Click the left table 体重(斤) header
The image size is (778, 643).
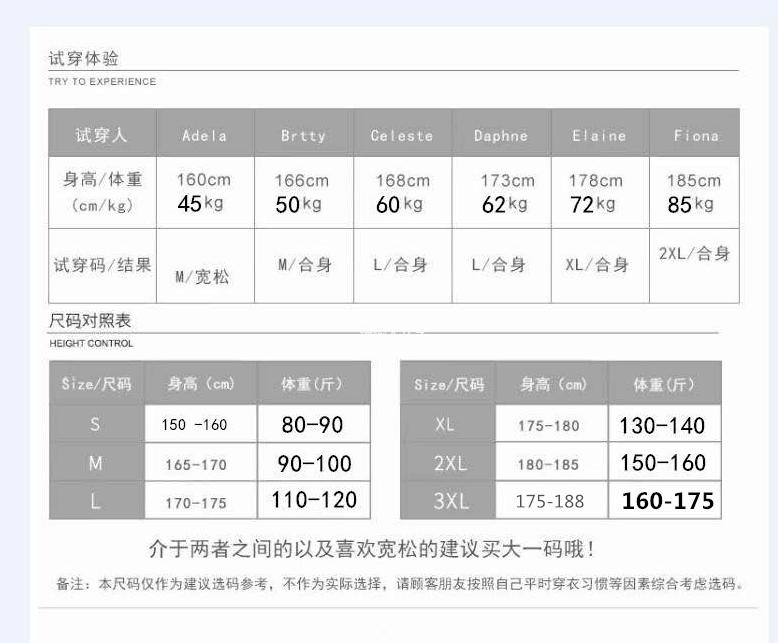(314, 383)
